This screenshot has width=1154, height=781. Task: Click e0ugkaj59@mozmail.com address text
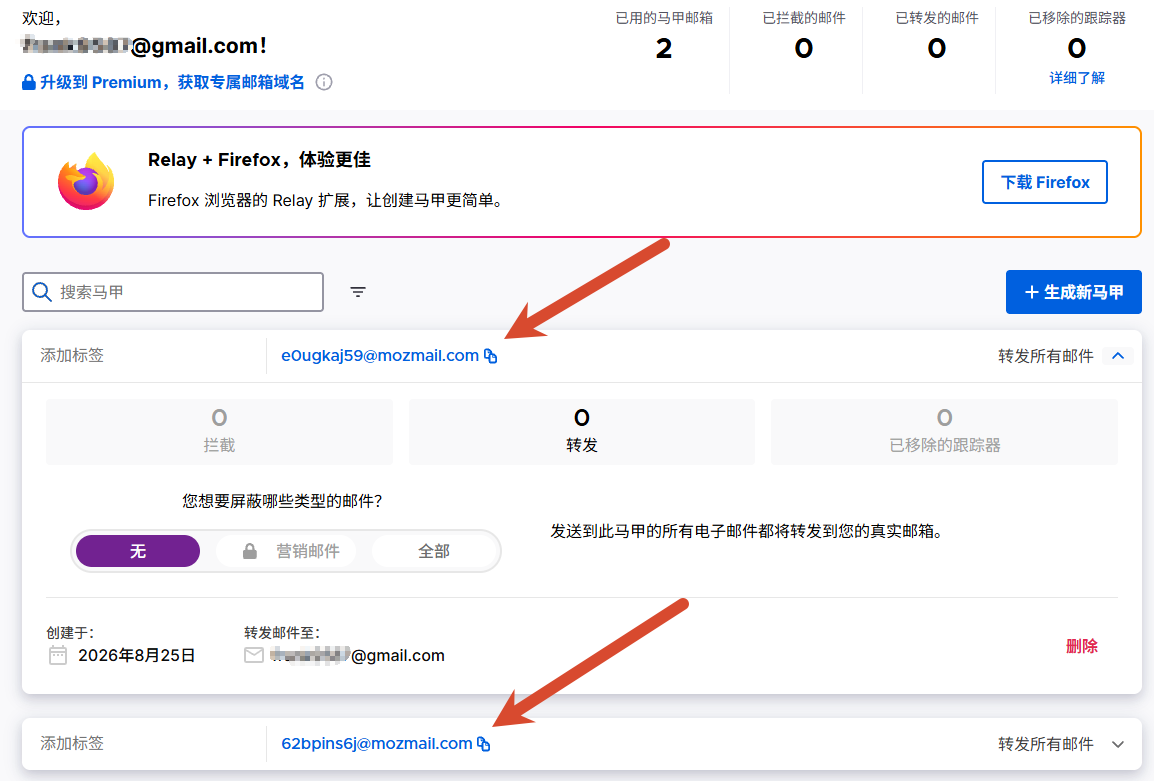click(380, 356)
